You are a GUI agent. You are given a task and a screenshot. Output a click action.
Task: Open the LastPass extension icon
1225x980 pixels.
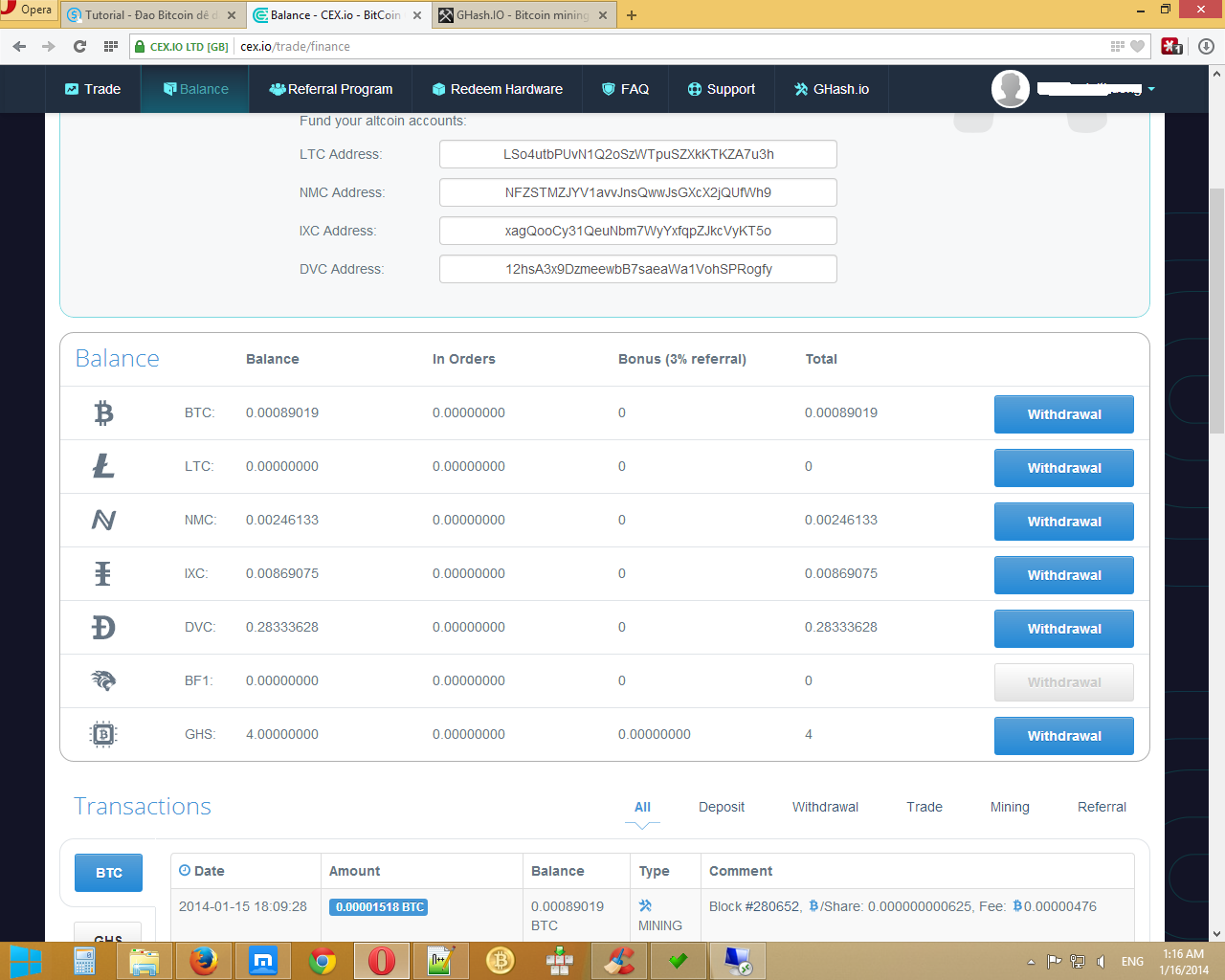point(1171,46)
